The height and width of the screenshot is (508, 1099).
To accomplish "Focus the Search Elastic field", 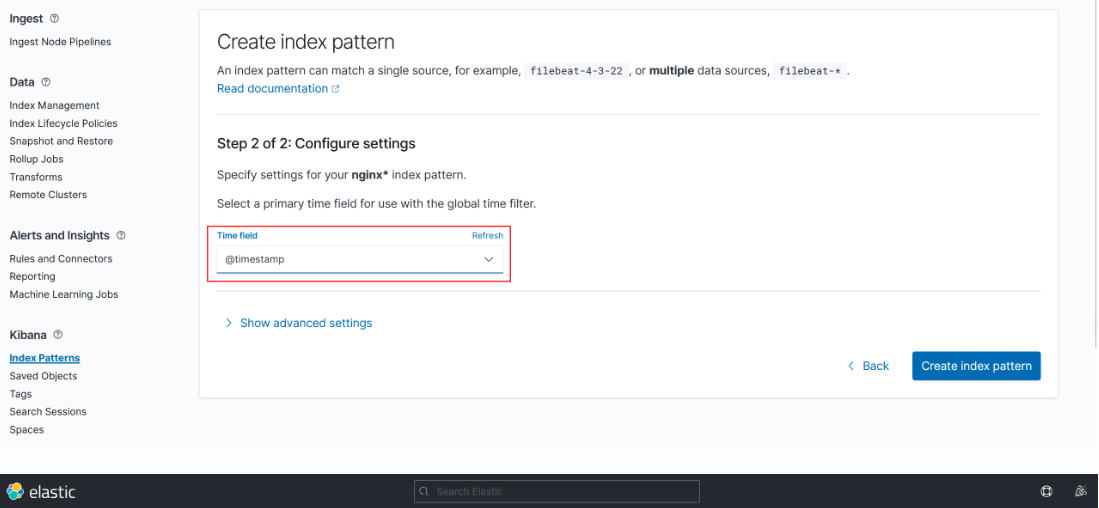I will tap(557, 491).
